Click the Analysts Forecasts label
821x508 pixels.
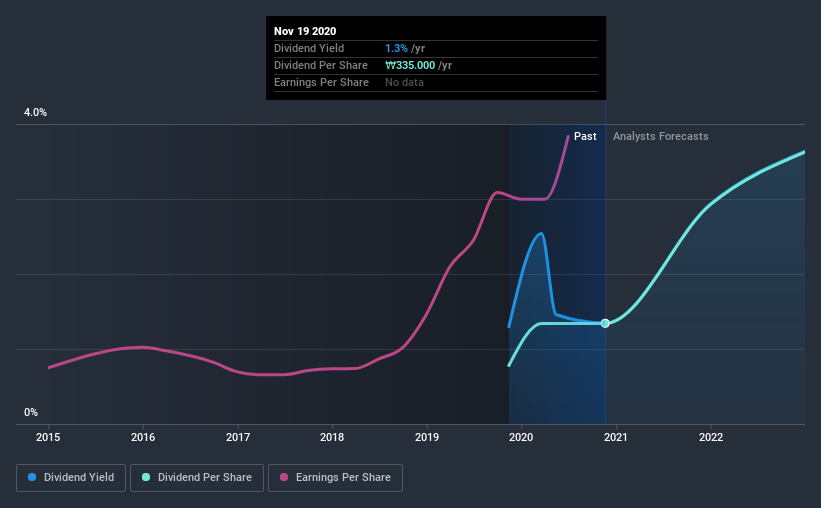[661, 136]
